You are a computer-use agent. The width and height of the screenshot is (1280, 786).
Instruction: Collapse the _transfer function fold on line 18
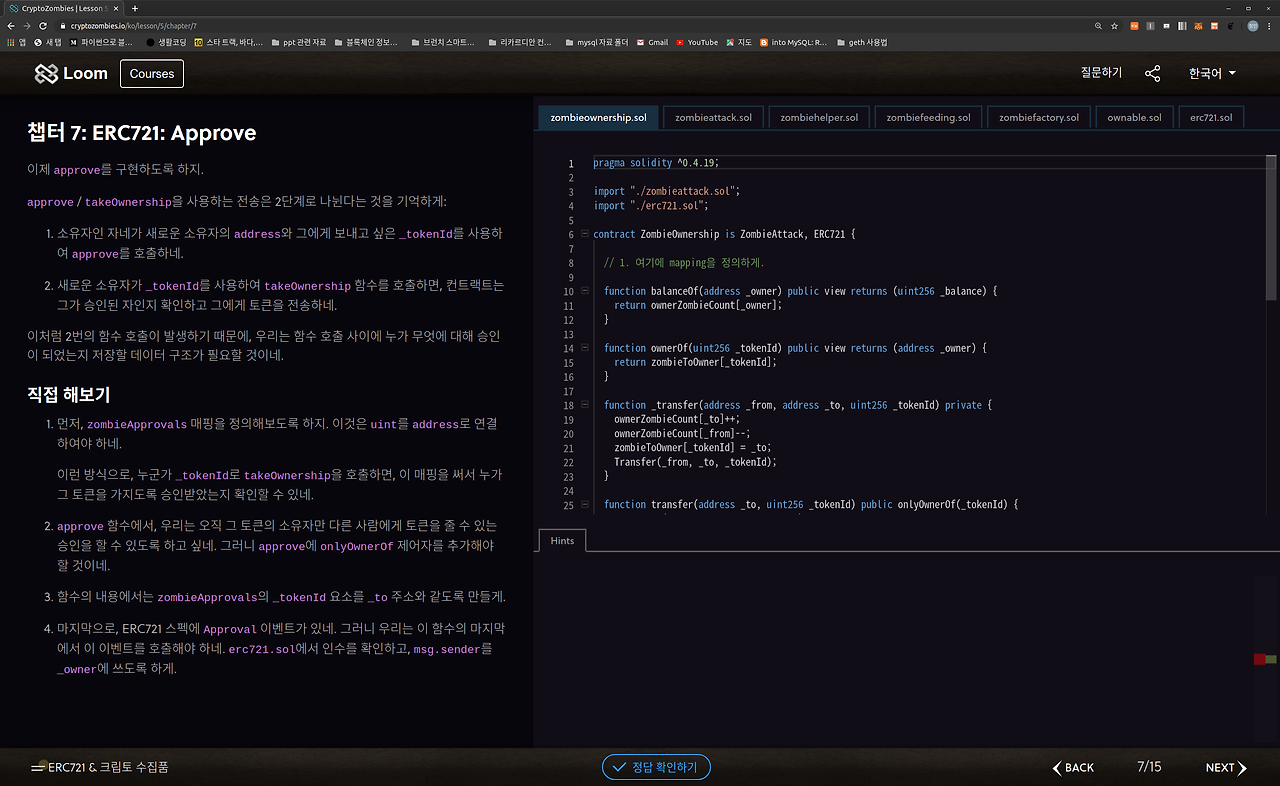[584, 405]
